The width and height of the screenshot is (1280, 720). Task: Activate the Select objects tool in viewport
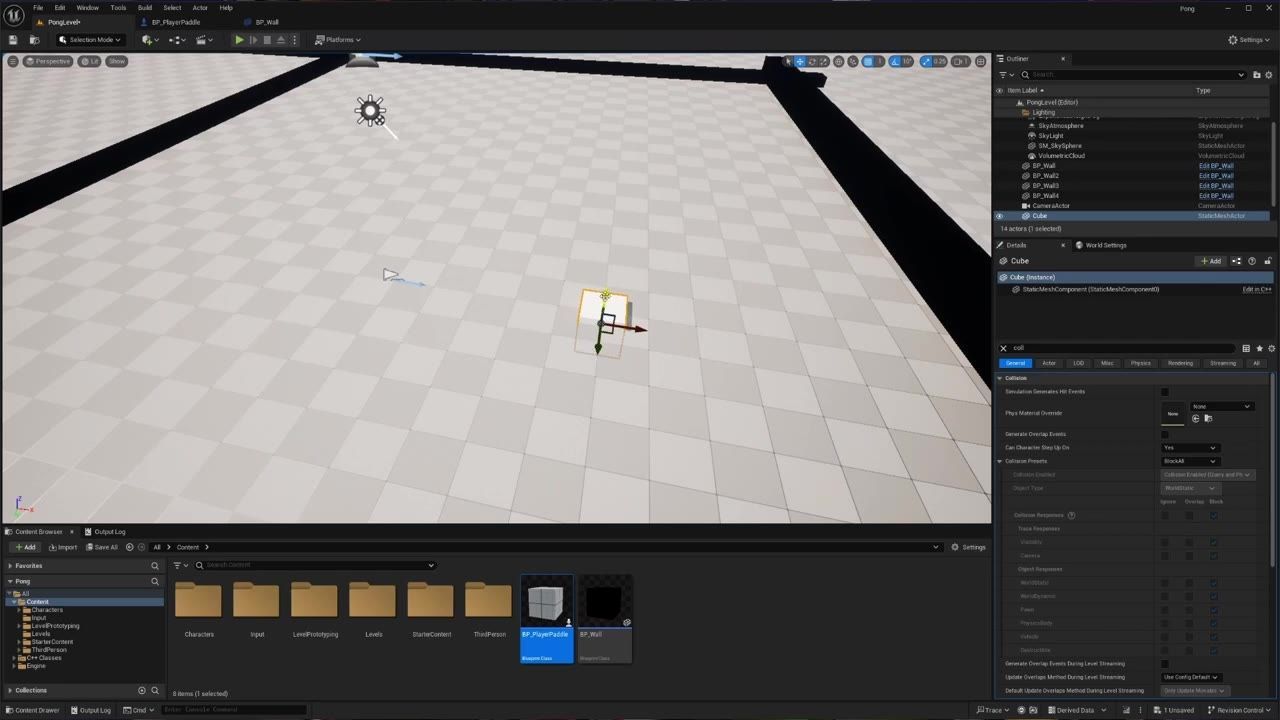point(787,61)
